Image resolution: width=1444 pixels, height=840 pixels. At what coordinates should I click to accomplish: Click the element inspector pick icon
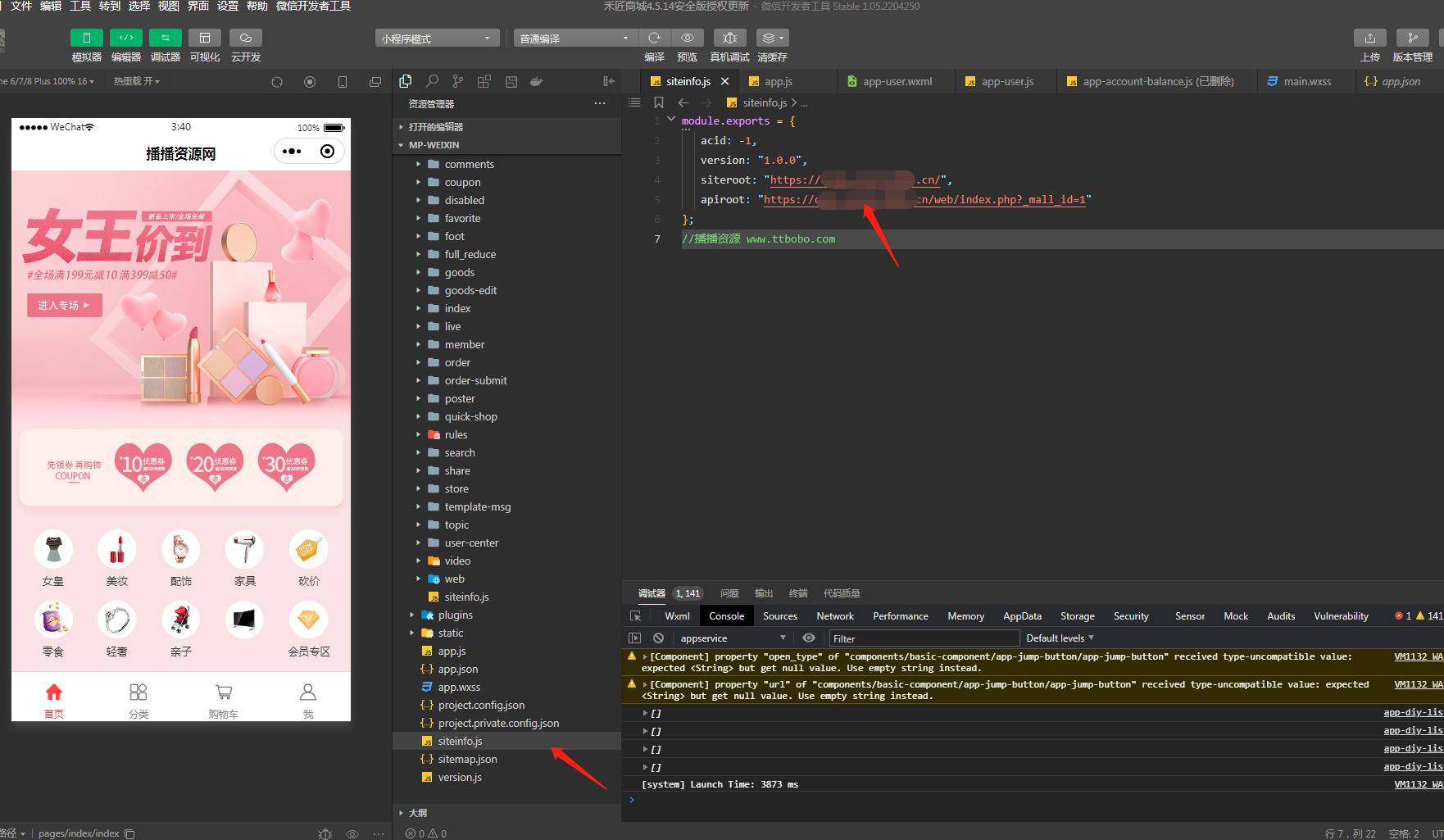(x=635, y=615)
